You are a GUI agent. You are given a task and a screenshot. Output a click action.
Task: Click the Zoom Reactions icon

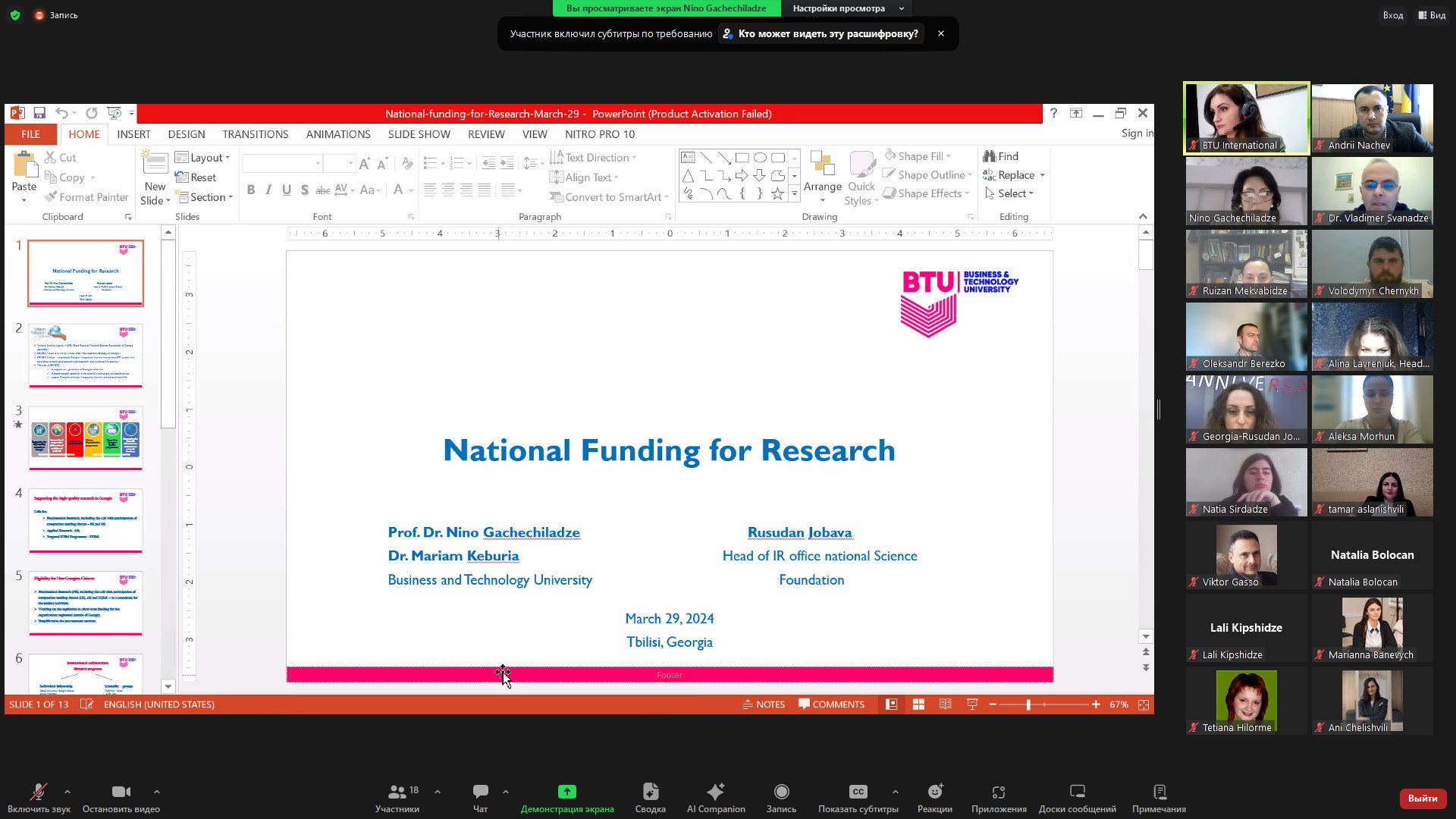click(x=934, y=792)
